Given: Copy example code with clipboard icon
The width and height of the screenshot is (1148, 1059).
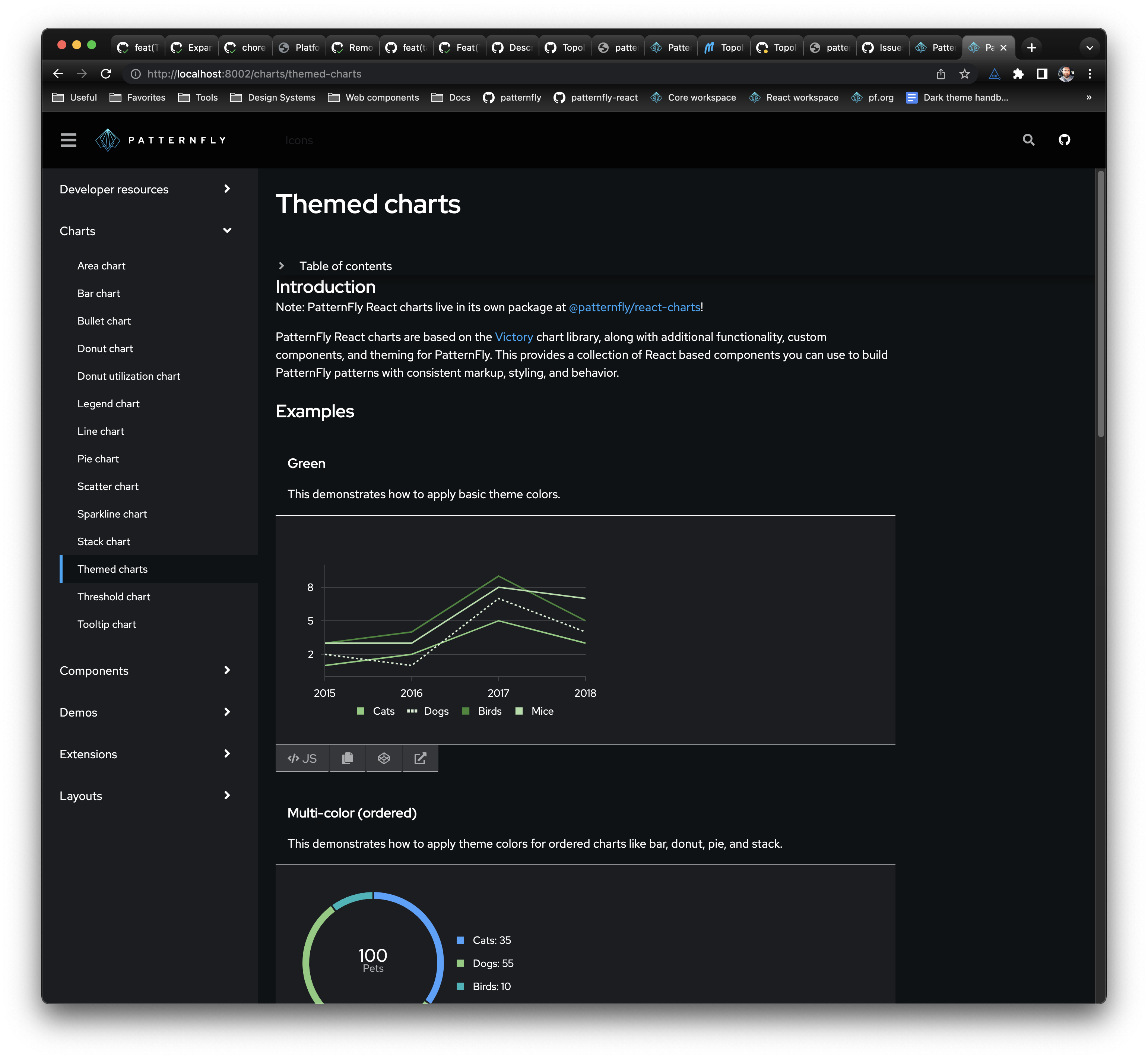Looking at the screenshot, I should click(347, 758).
